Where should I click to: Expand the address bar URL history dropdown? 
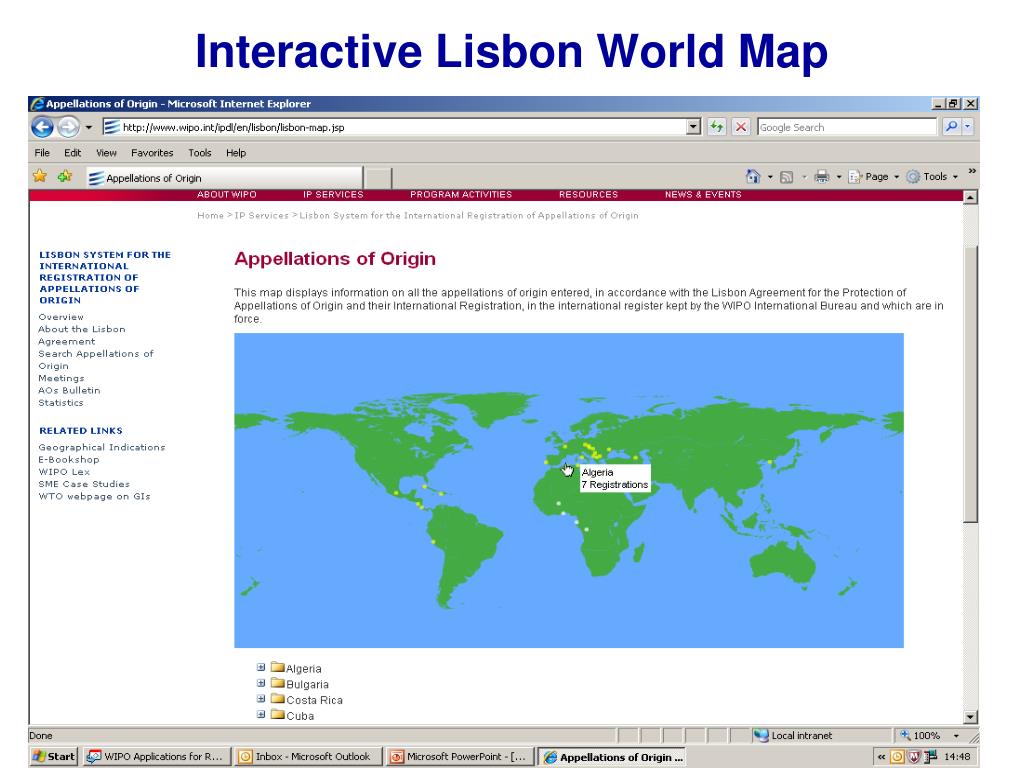click(694, 127)
